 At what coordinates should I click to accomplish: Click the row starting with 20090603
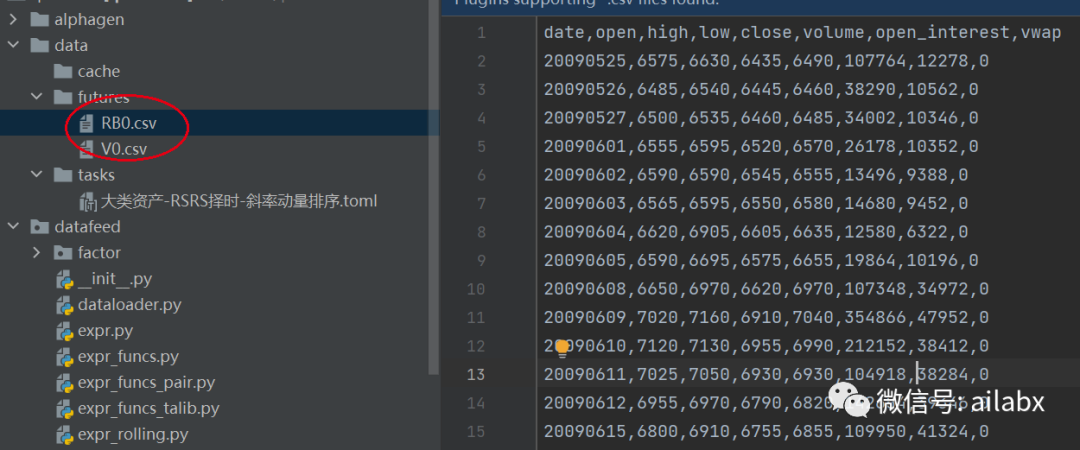pos(756,203)
